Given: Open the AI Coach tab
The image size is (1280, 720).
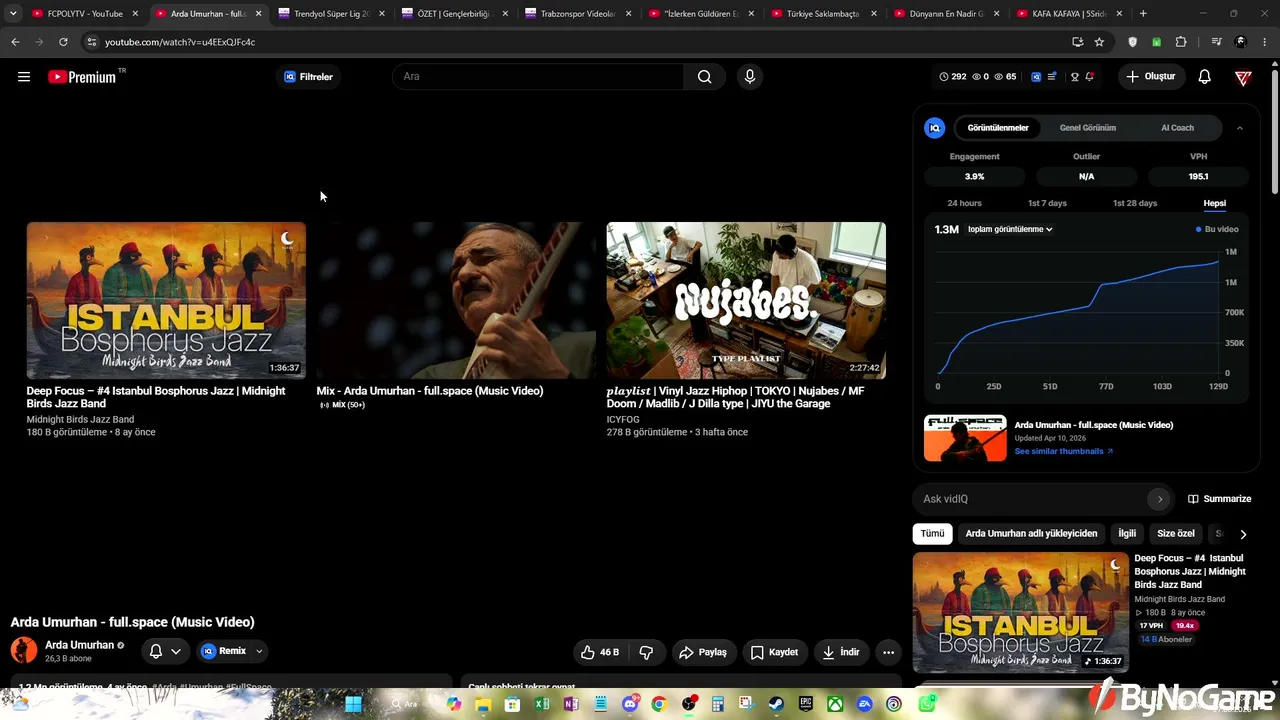Looking at the screenshot, I should point(1177,128).
